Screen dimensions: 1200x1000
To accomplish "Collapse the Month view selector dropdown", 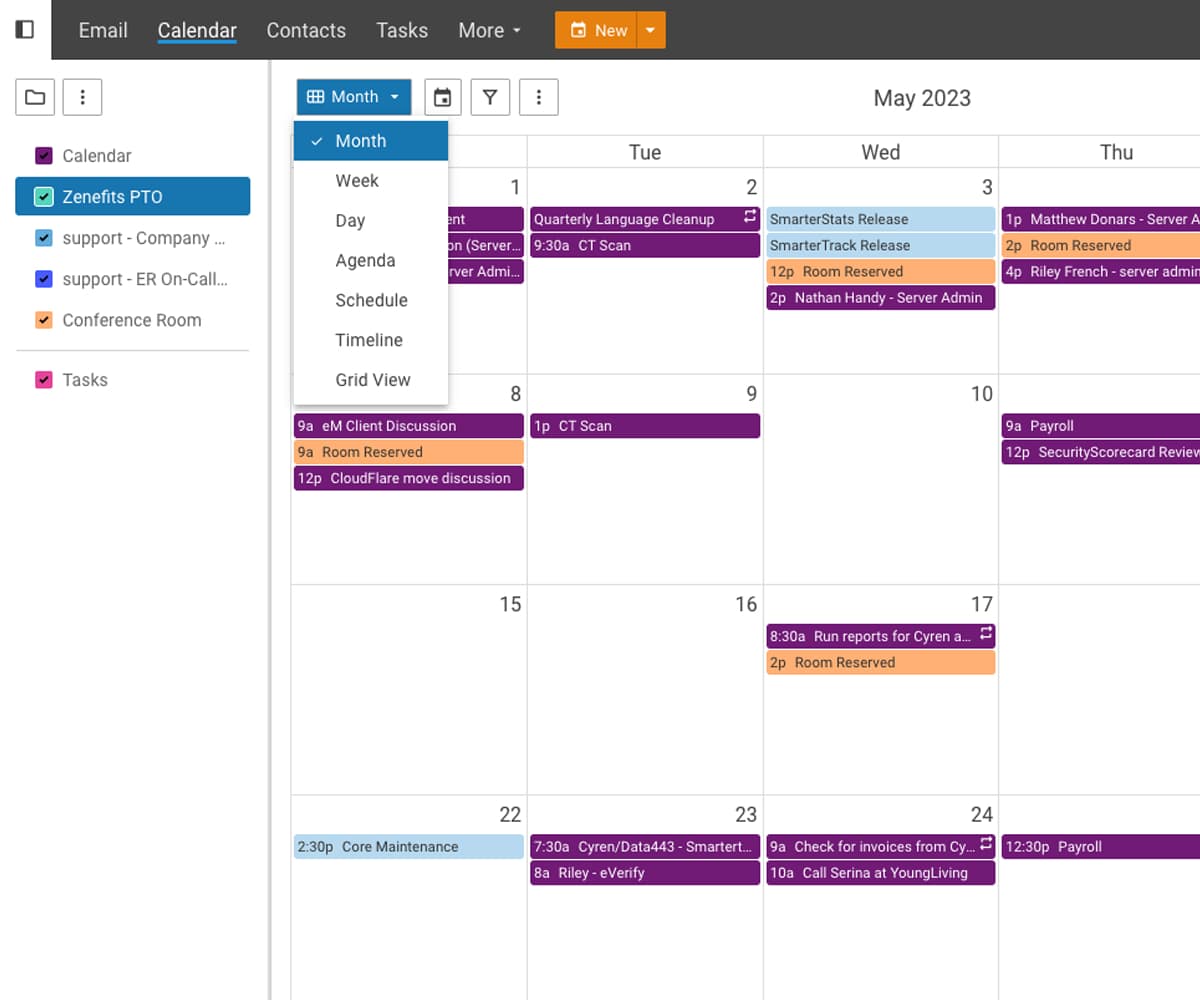I will [x=354, y=97].
